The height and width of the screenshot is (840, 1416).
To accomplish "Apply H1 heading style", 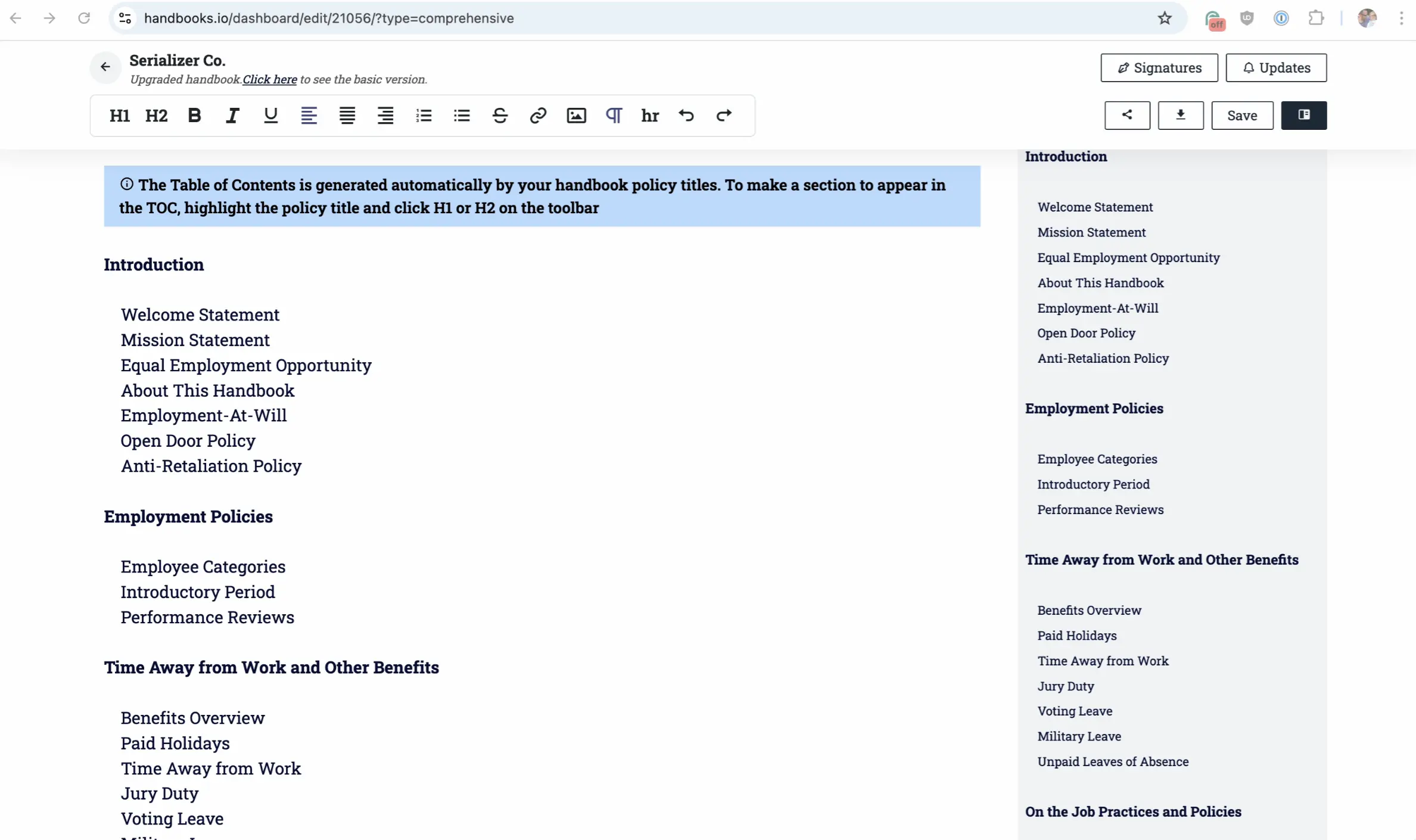I will click(x=119, y=116).
